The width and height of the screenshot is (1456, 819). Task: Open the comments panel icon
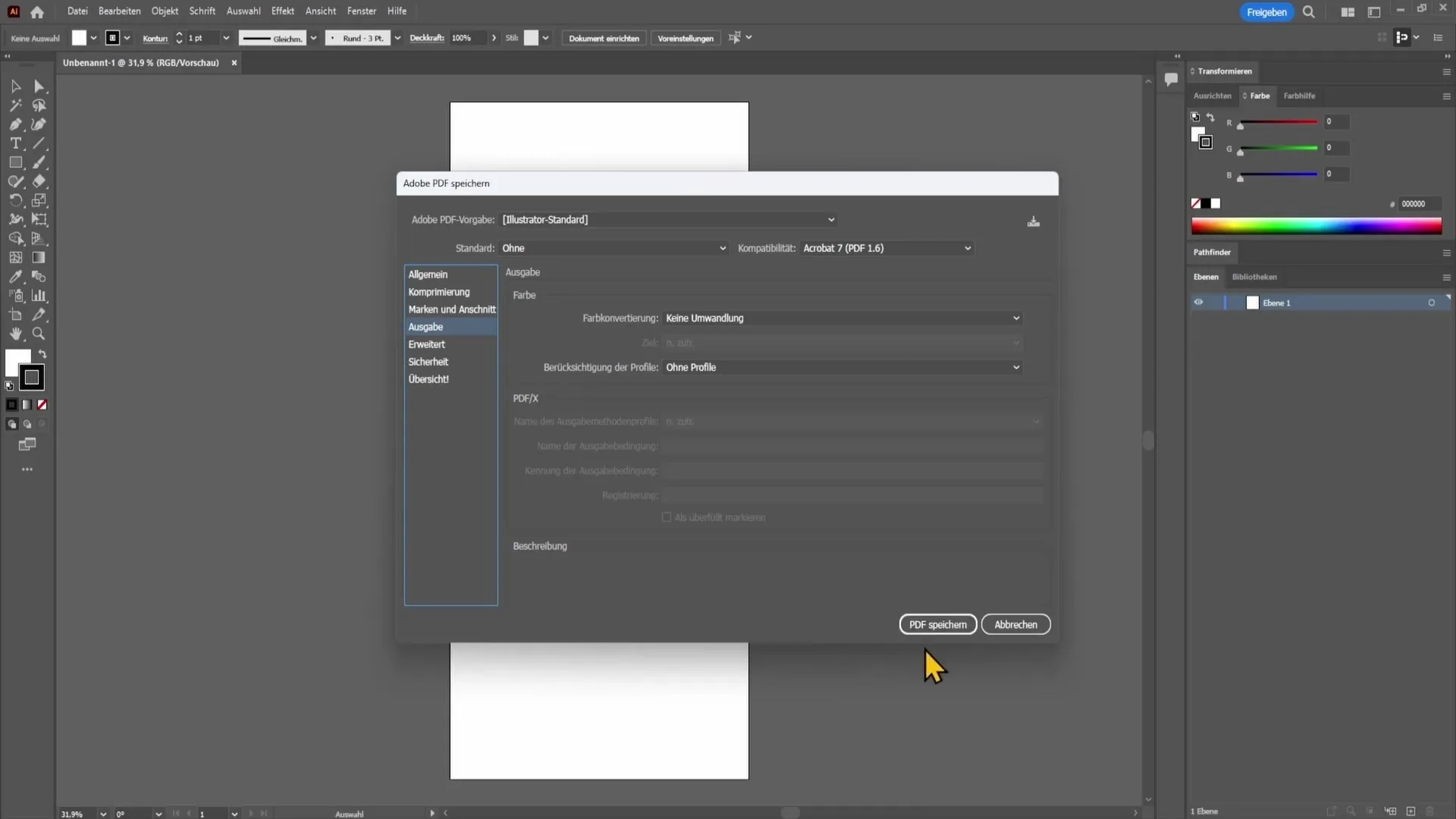pyautogui.click(x=1171, y=79)
